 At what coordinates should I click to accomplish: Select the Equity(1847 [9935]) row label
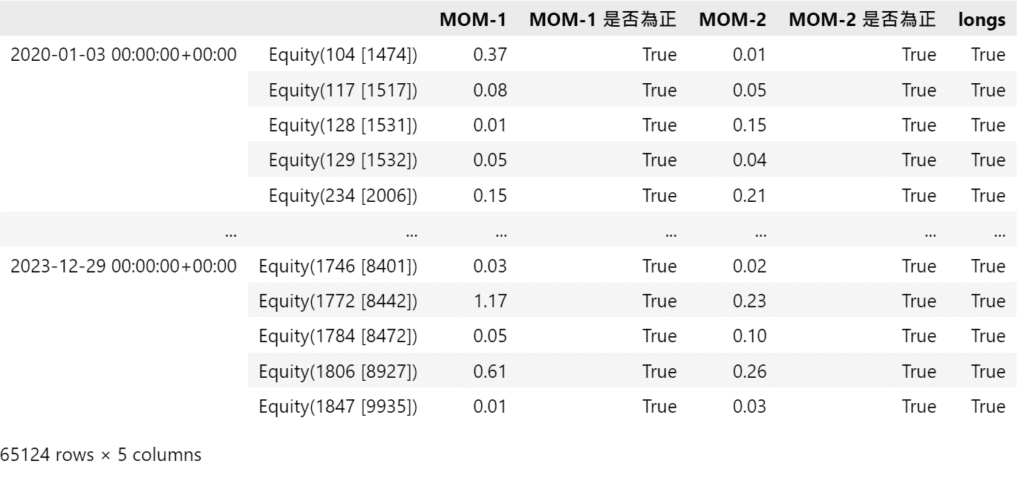pyautogui.click(x=338, y=407)
